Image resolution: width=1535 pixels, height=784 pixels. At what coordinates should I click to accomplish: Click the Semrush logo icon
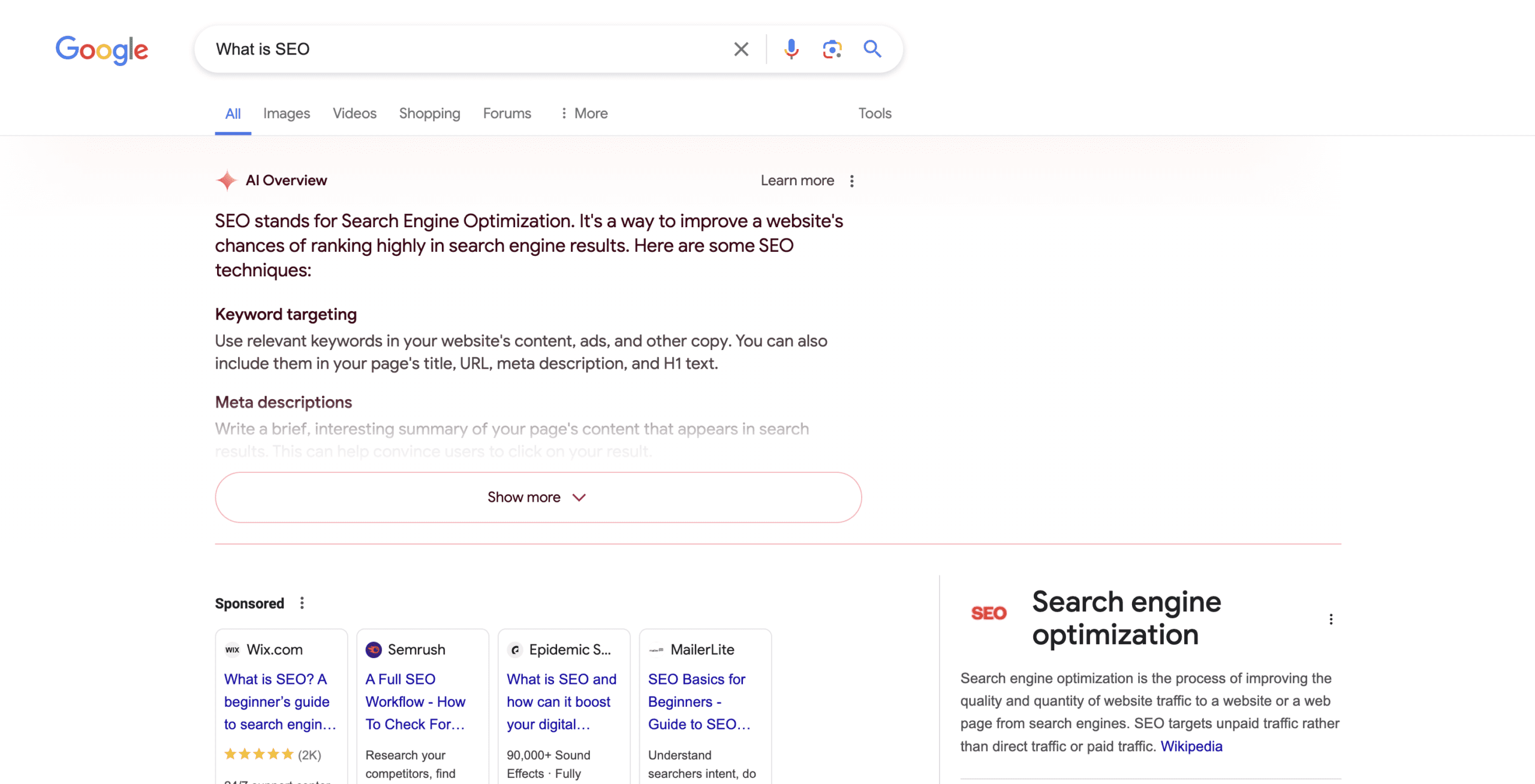[x=374, y=650]
